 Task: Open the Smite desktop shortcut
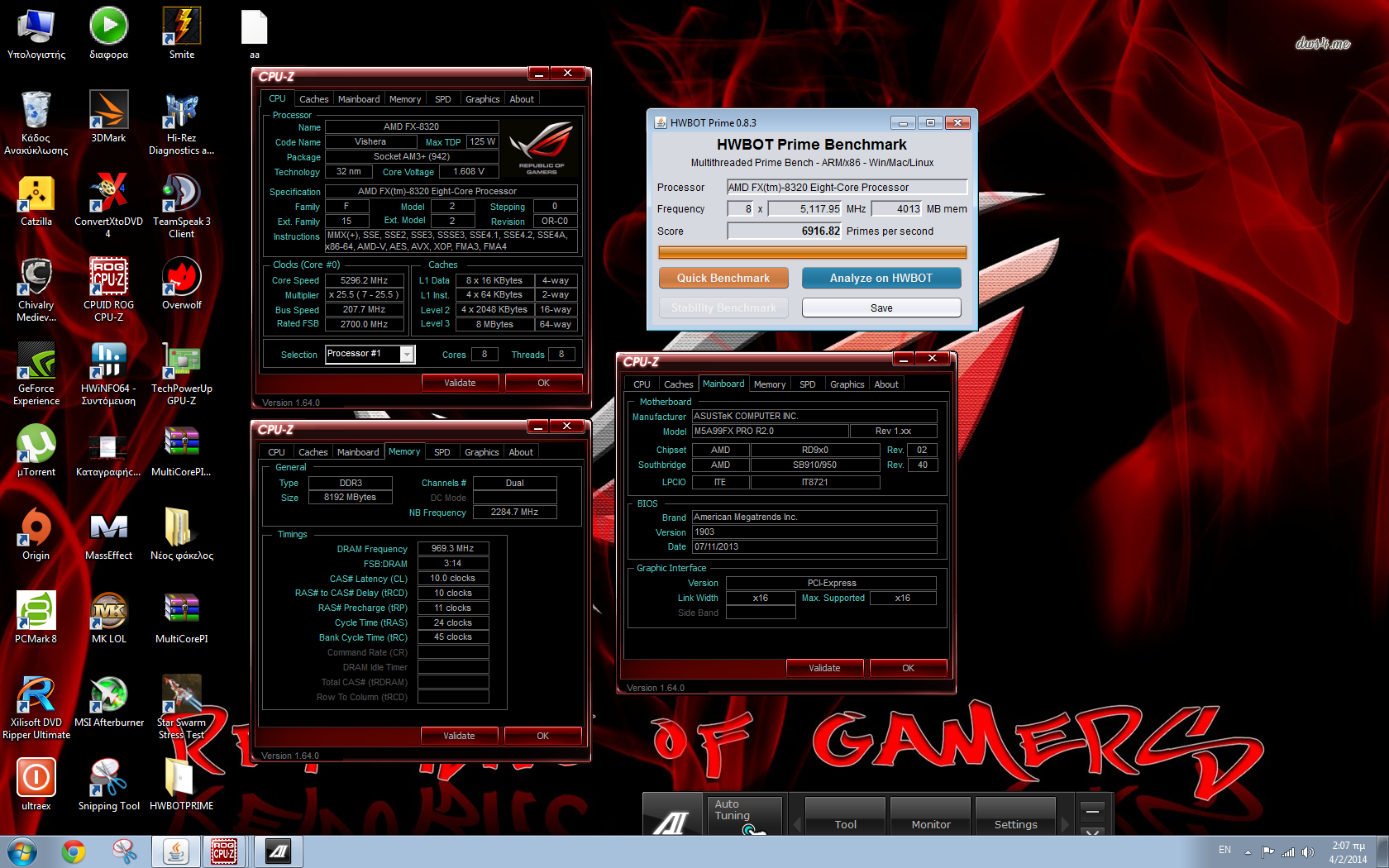(182, 33)
